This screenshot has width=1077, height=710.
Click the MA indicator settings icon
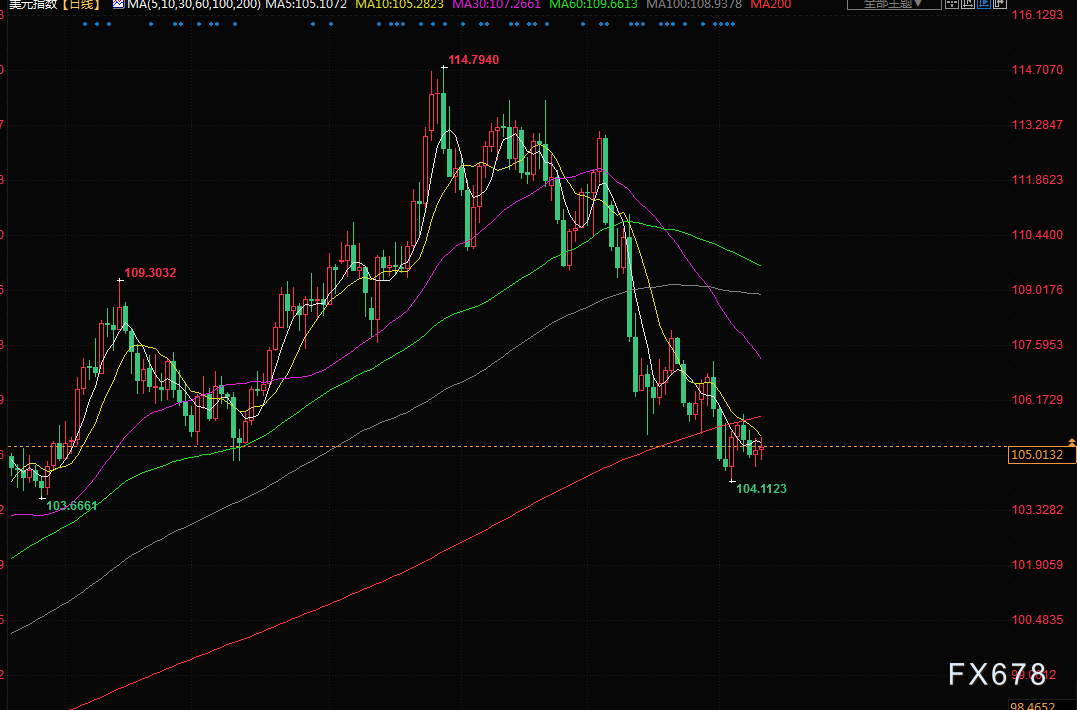(118, 5)
